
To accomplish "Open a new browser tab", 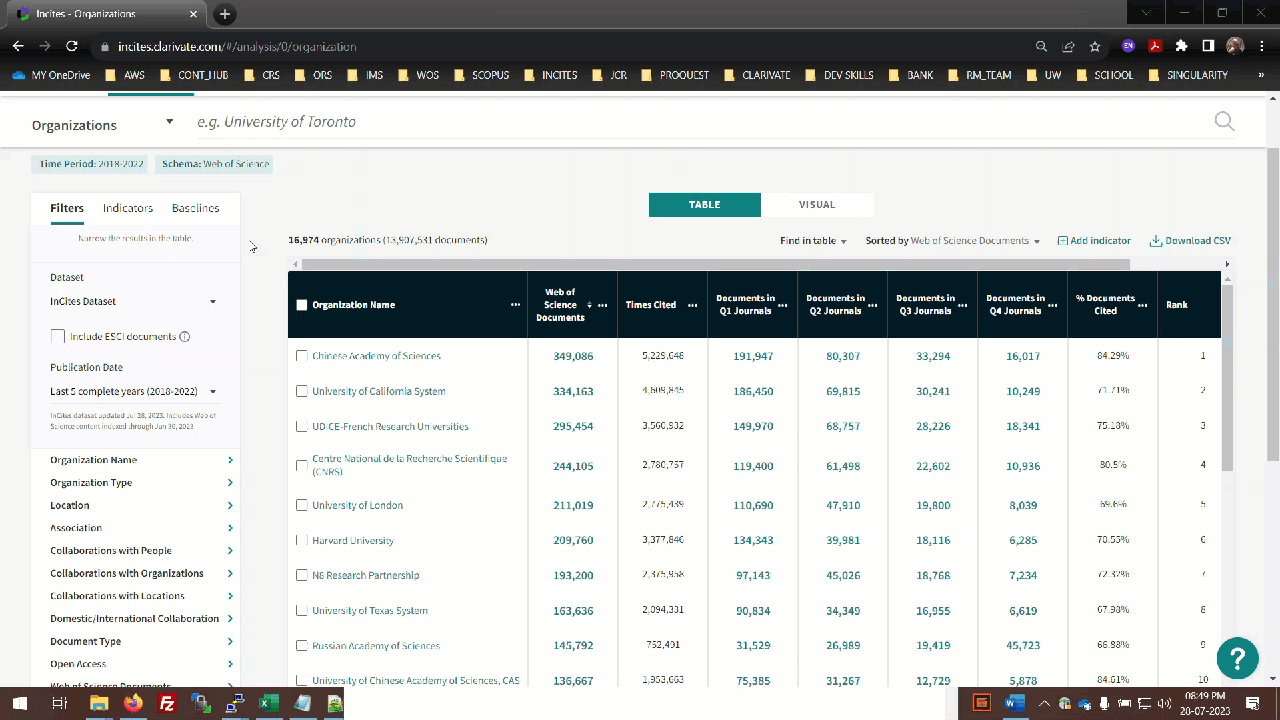I will pyautogui.click(x=225, y=14).
